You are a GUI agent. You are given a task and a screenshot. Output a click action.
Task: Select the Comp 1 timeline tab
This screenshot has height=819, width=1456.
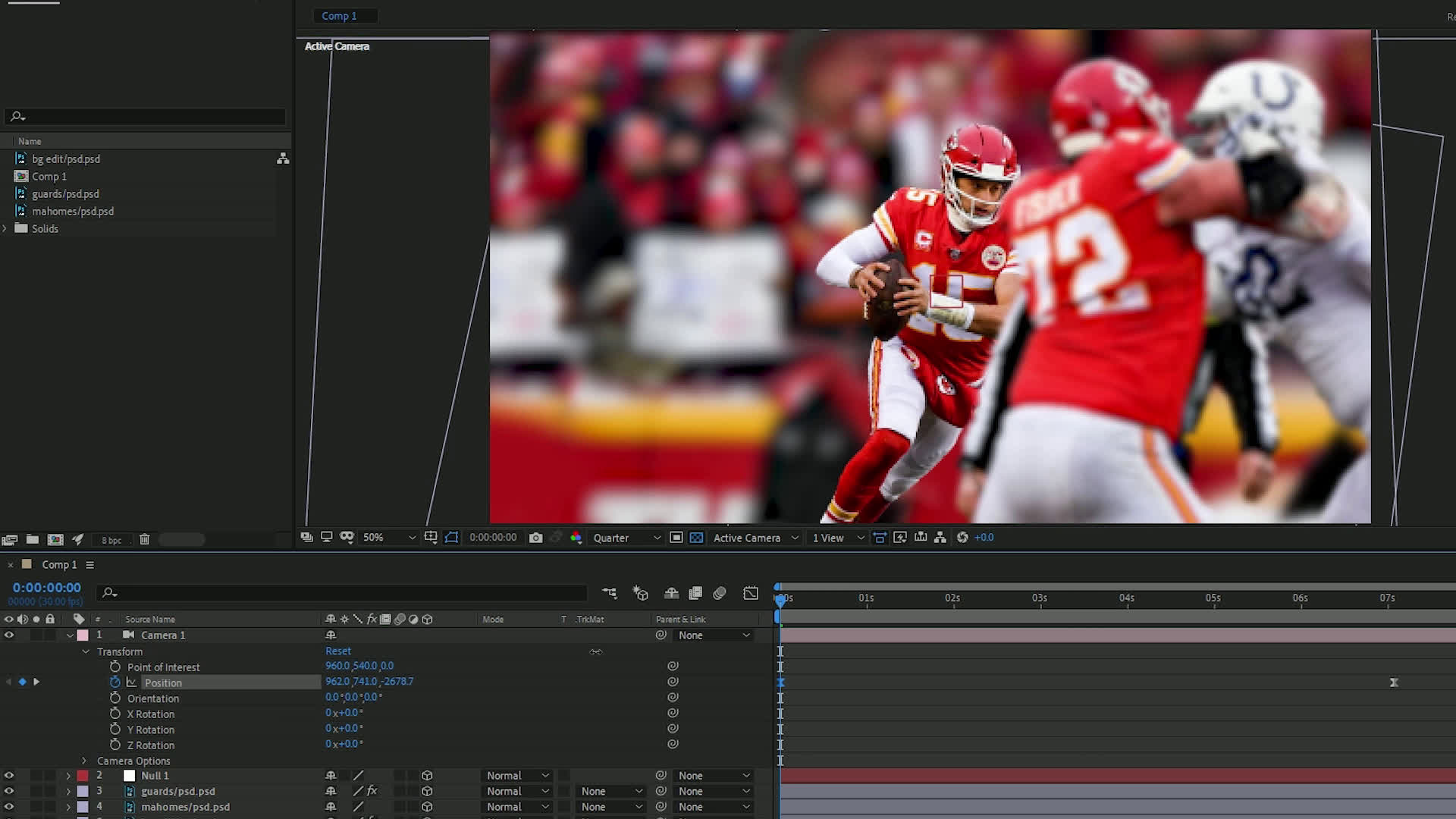[59, 565]
